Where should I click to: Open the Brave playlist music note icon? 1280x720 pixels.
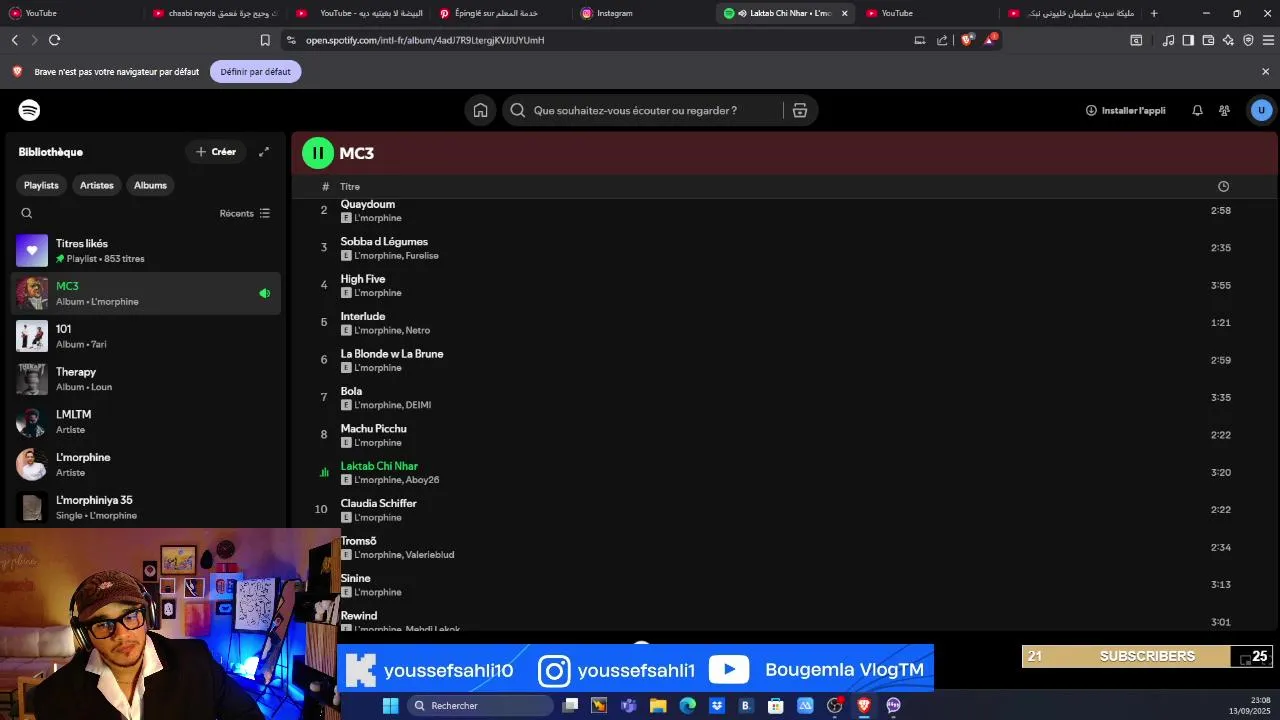1168,40
